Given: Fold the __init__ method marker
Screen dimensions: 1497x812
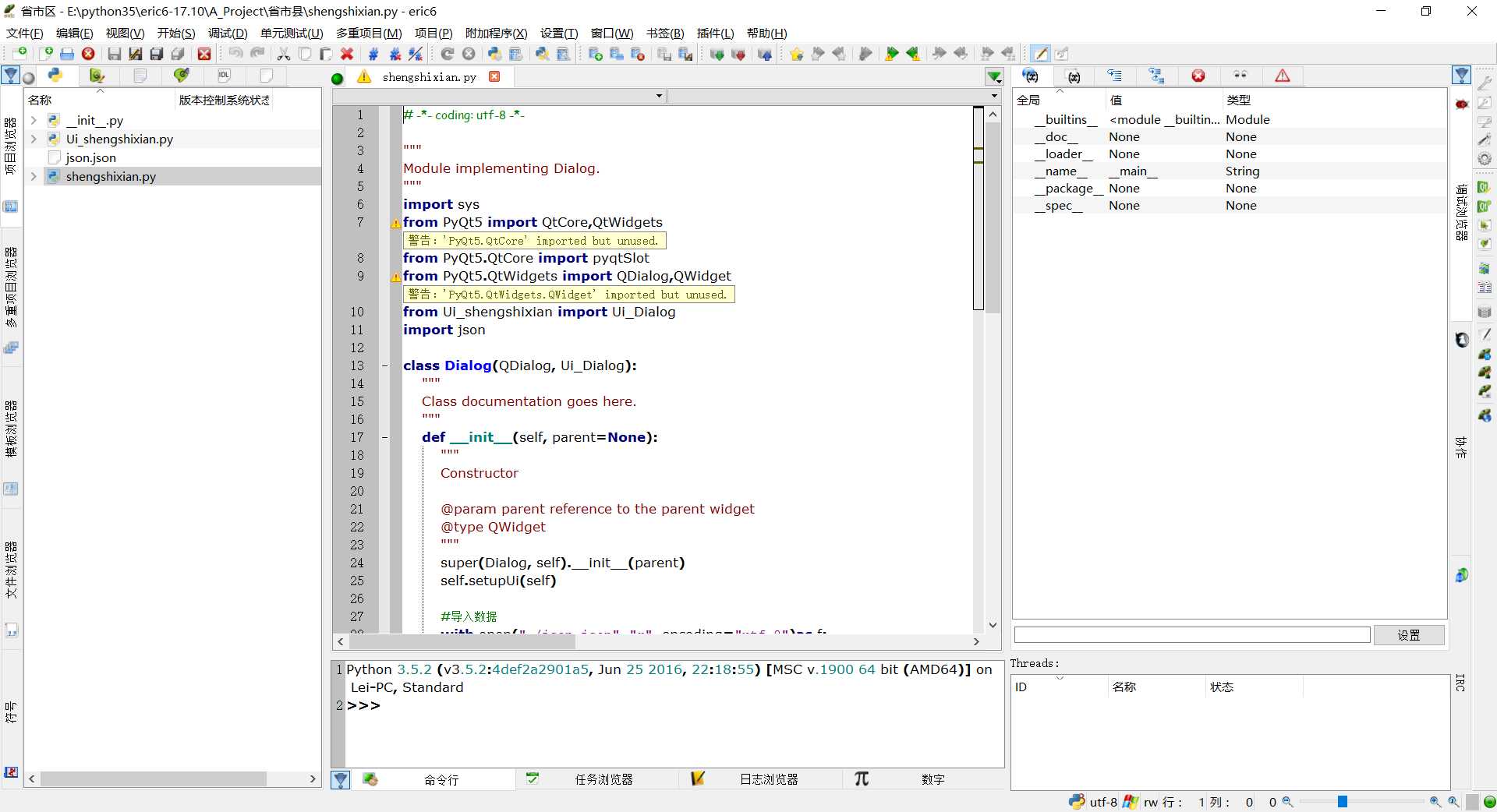Looking at the screenshot, I should click(385, 437).
